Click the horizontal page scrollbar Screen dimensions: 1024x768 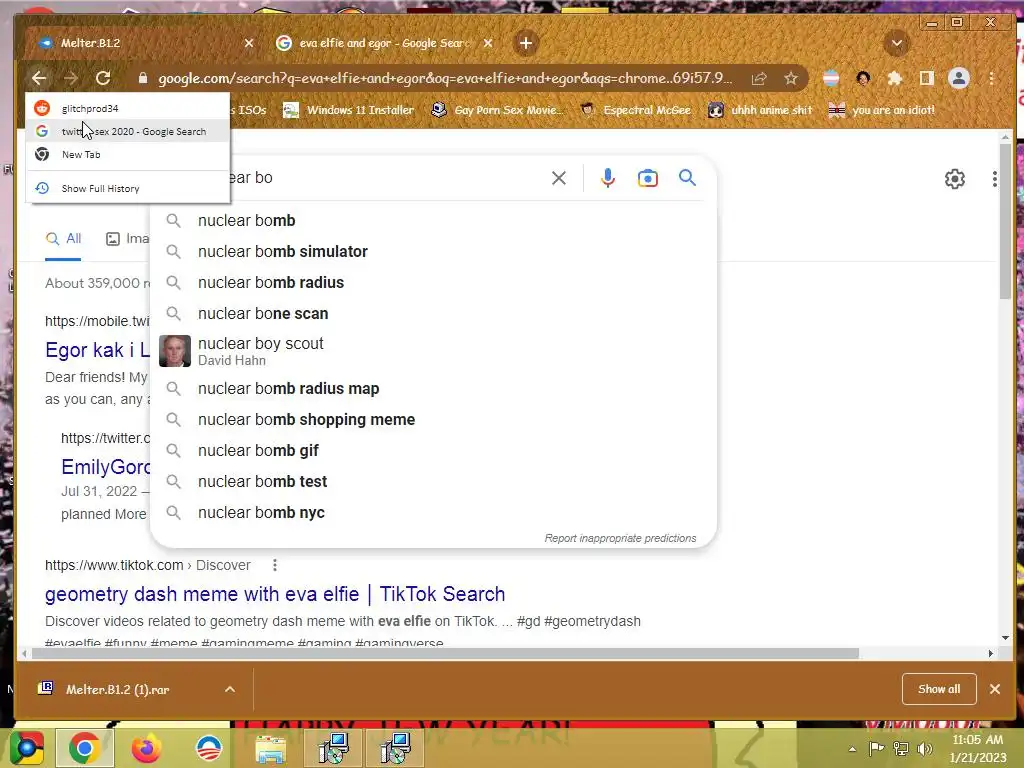coord(444,654)
